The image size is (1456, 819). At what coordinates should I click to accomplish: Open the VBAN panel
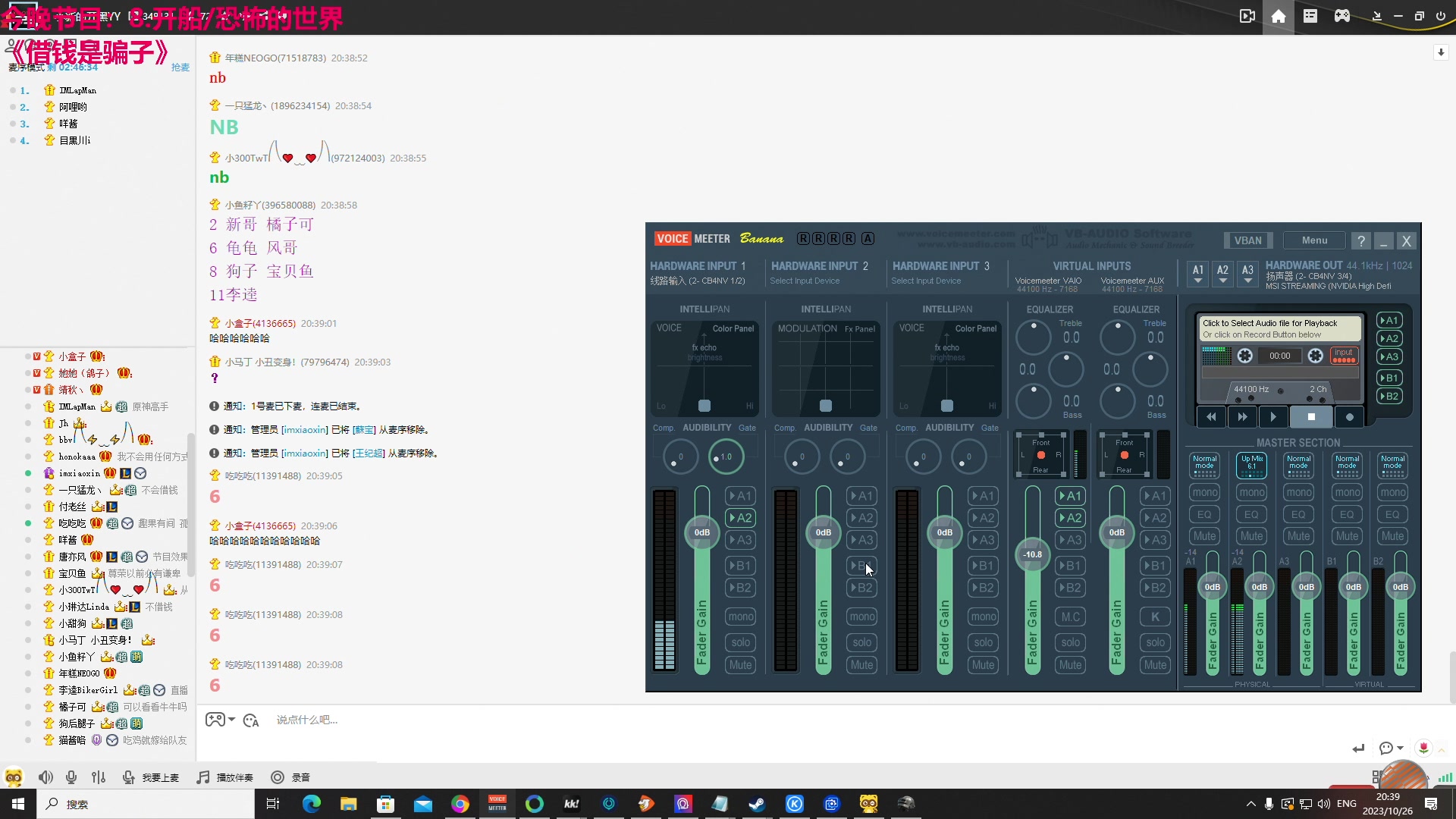pos(1247,240)
